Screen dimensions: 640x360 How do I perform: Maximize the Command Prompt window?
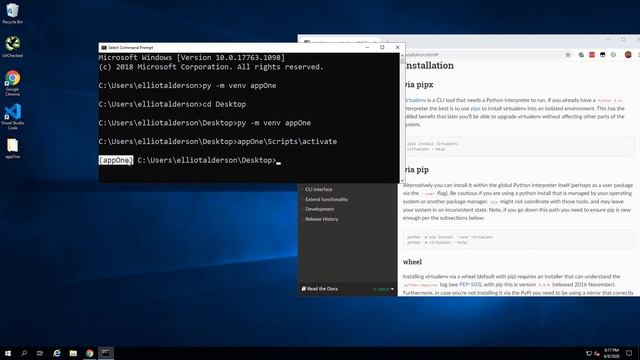(x=382, y=48)
